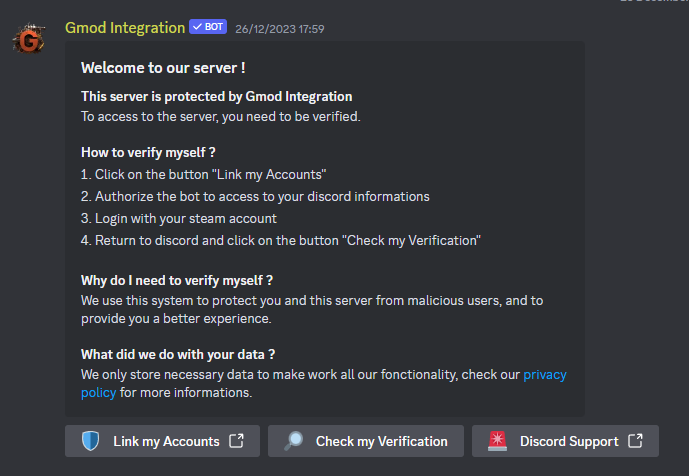
Task: Click the external link arrow beside Link my Accounts
Action: tap(236, 440)
